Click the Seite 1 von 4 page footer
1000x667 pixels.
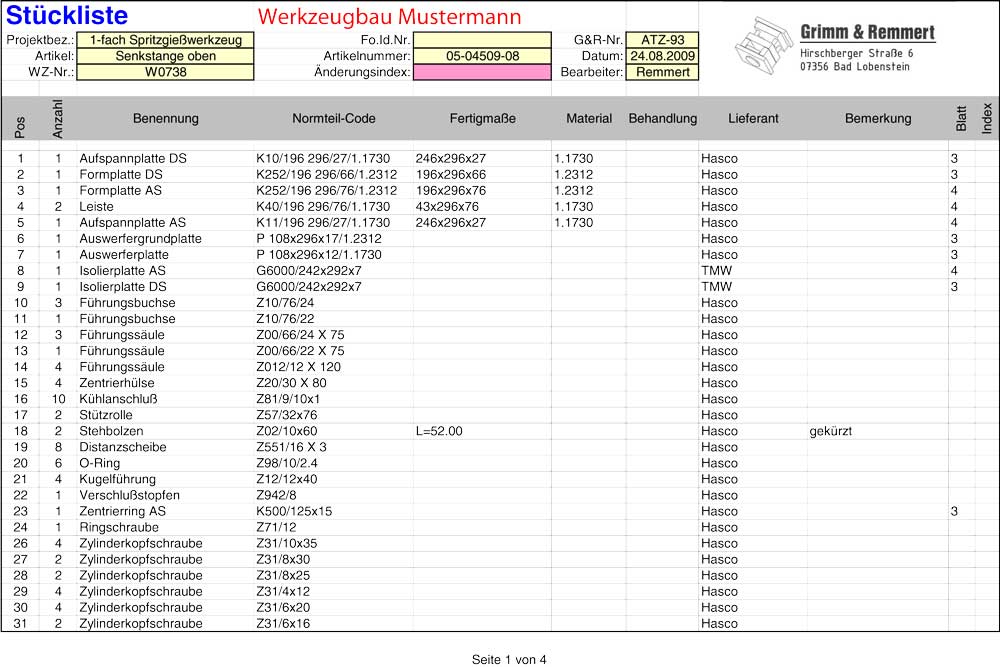pyautogui.click(x=509, y=659)
